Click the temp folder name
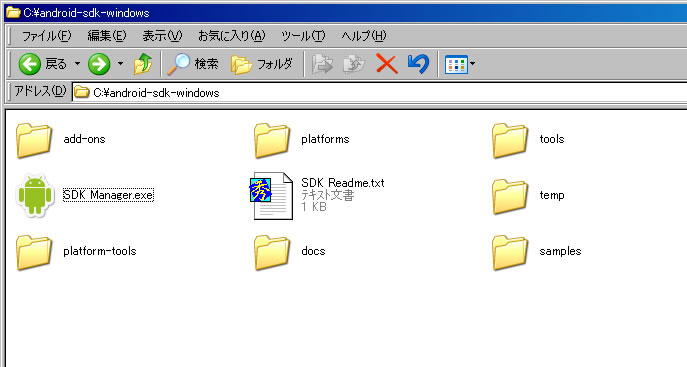Image resolution: width=687 pixels, height=367 pixels. coord(552,195)
